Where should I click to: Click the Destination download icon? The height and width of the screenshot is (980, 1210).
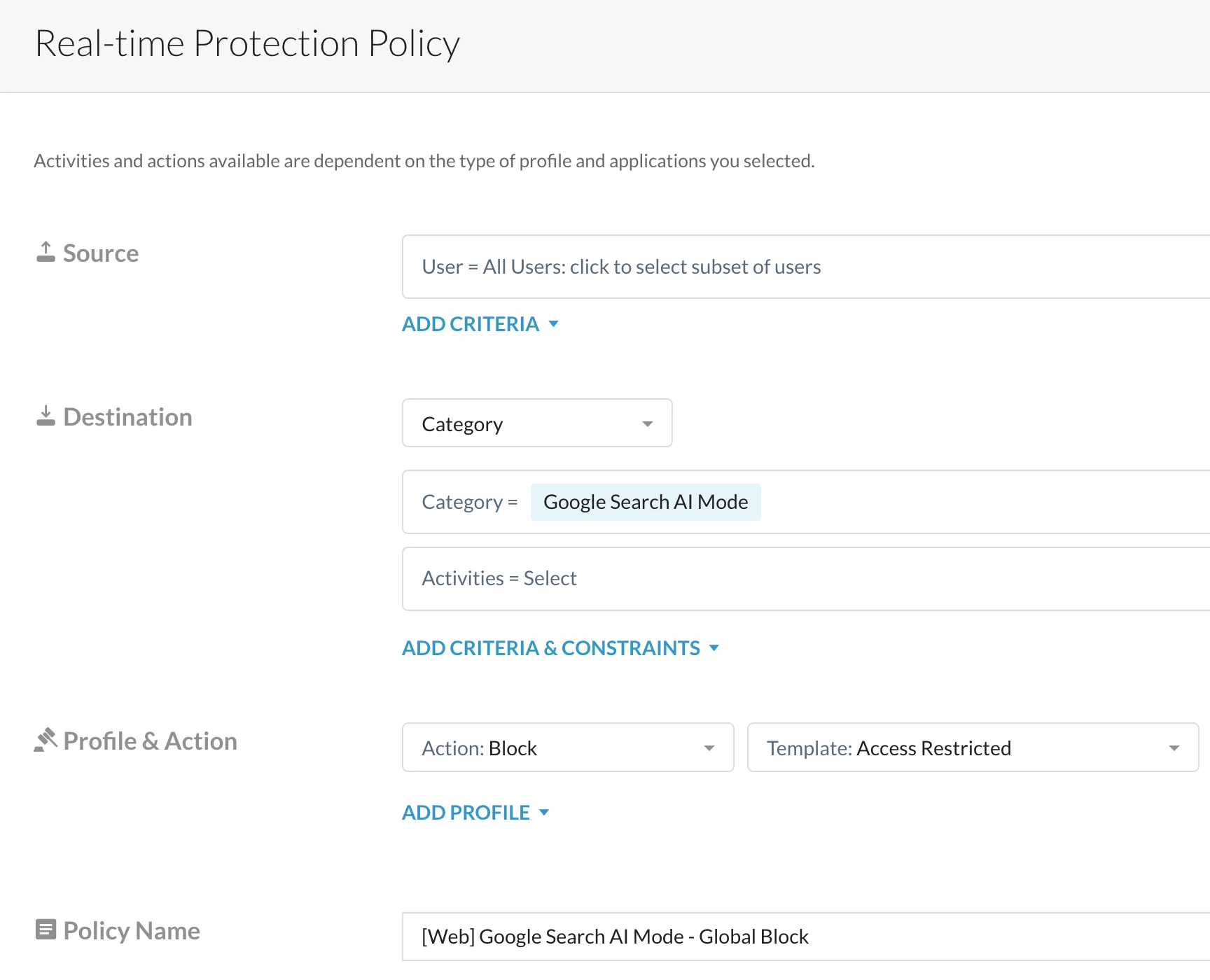46,416
